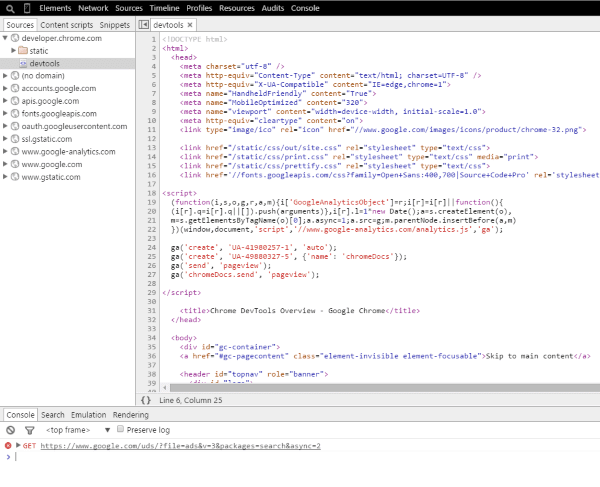Click the red error icon in console

point(8,446)
